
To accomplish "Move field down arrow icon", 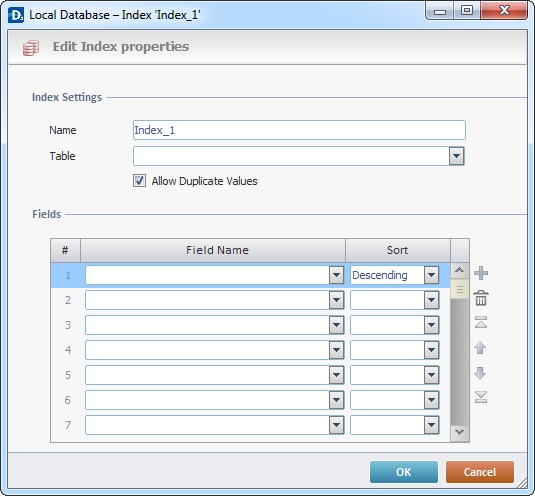I will (x=480, y=373).
